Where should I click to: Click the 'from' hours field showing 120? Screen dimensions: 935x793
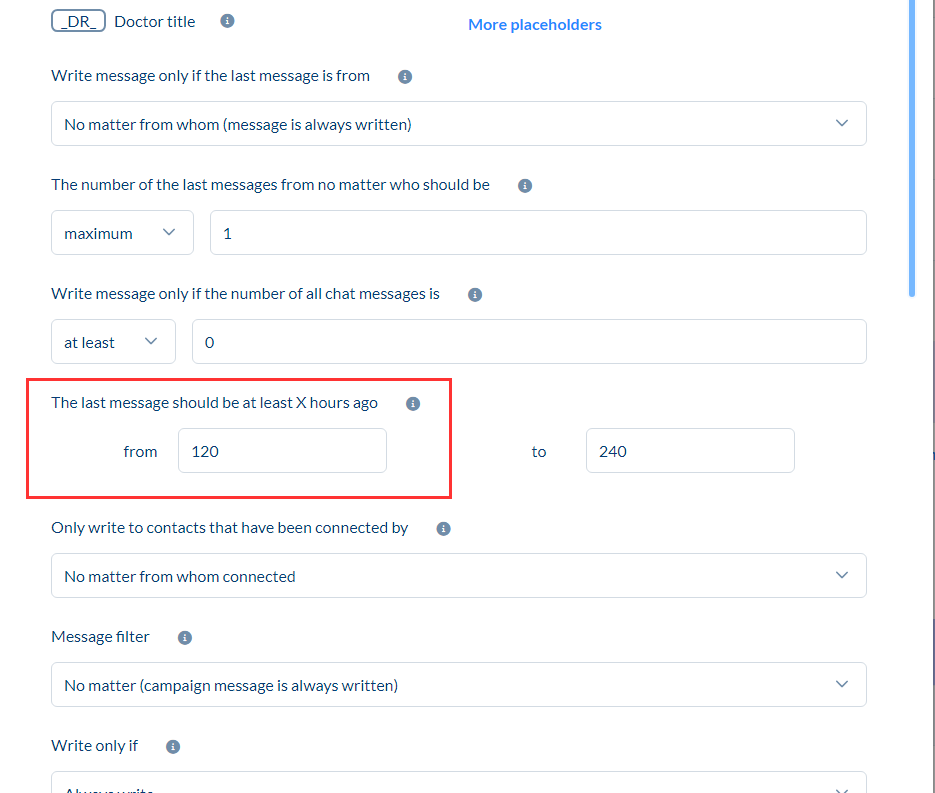[282, 451]
